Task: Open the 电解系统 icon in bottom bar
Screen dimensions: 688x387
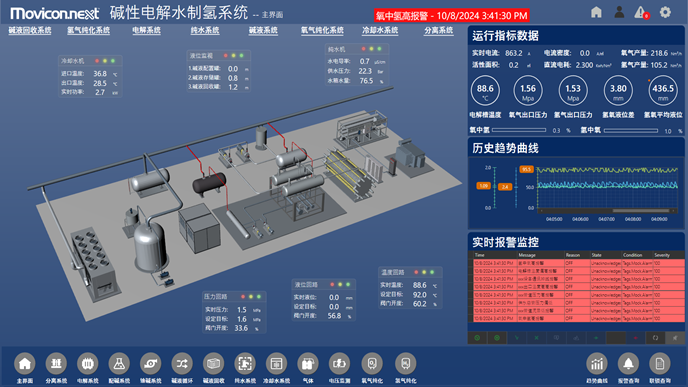Action: tap(88, 364)
